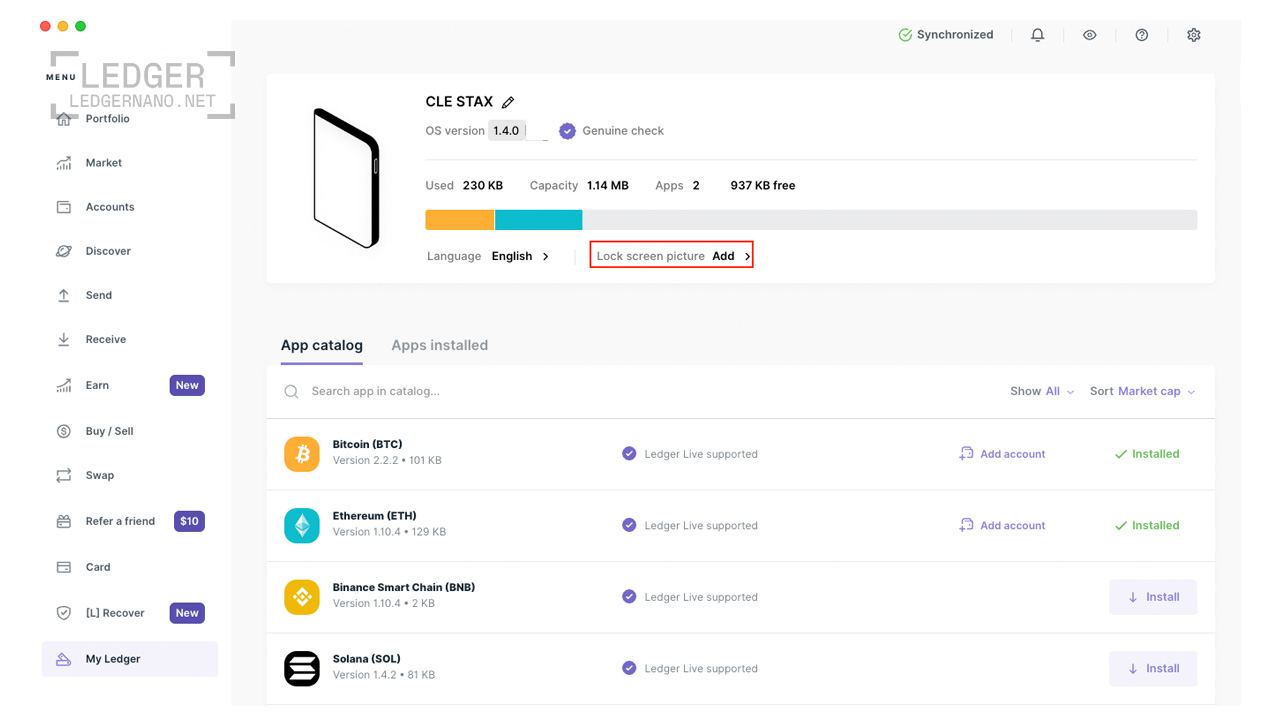This screenshot has height=720, width=1280.
Task: Click the search magnifier icon in catalog
Action: [x=291, y=392]
